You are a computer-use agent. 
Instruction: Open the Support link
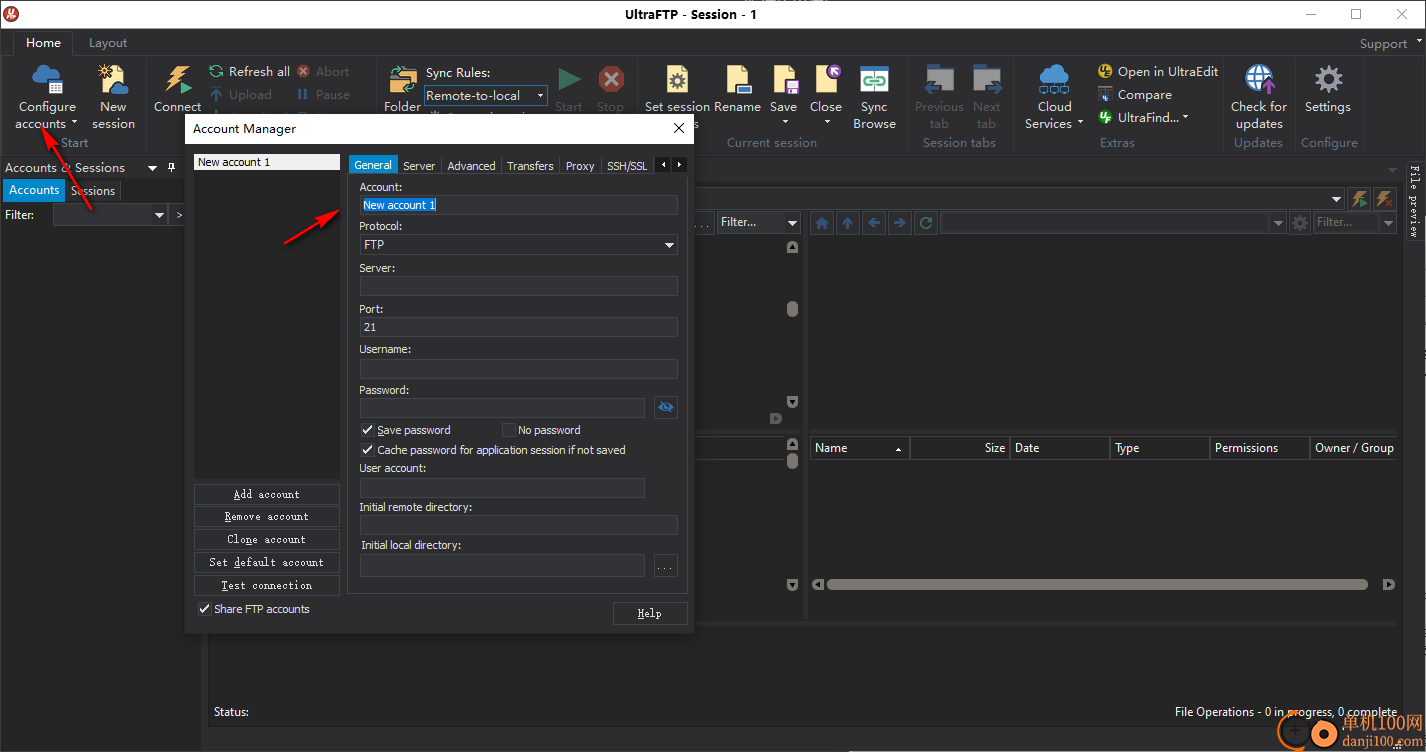click(x=1383, y=43)
